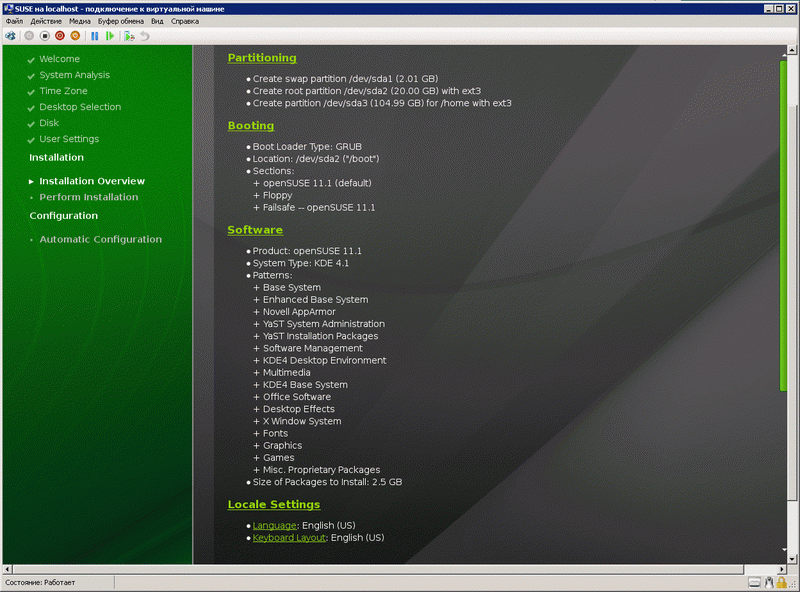Turn off the VM with the black stop icon
The height and width of the screenshot is (592, 800).
point(44,36)
